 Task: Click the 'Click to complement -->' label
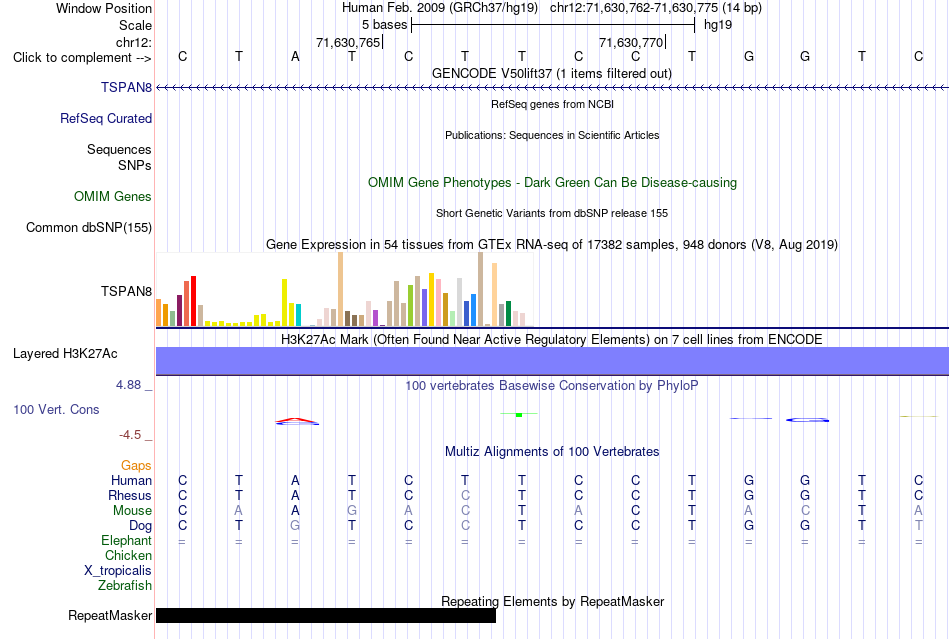pyautogui.click(x=82, y=58)
